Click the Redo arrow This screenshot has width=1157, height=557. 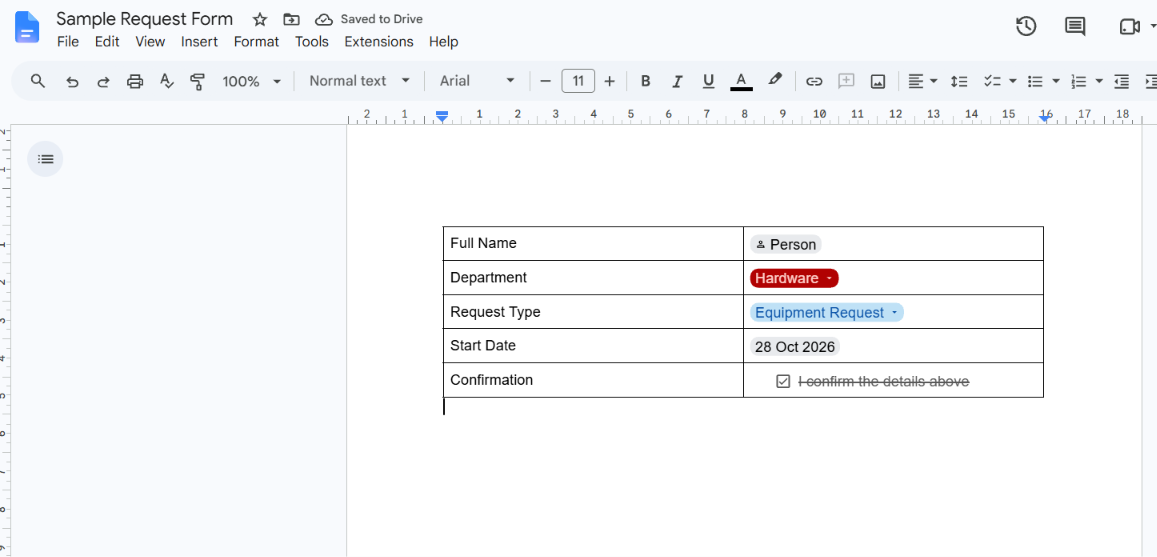pyautogui.click(x=103, y=81)
